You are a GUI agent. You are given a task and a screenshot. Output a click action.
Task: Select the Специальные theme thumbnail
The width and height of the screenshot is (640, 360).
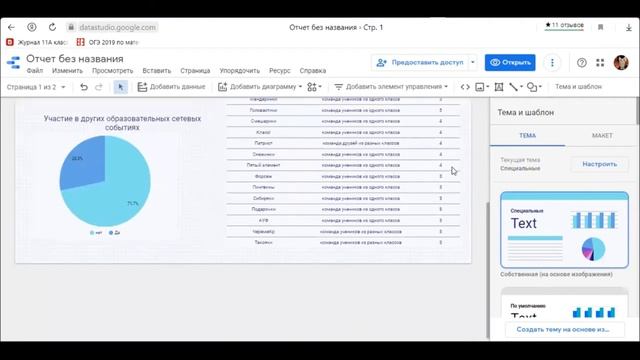point(564,230)
